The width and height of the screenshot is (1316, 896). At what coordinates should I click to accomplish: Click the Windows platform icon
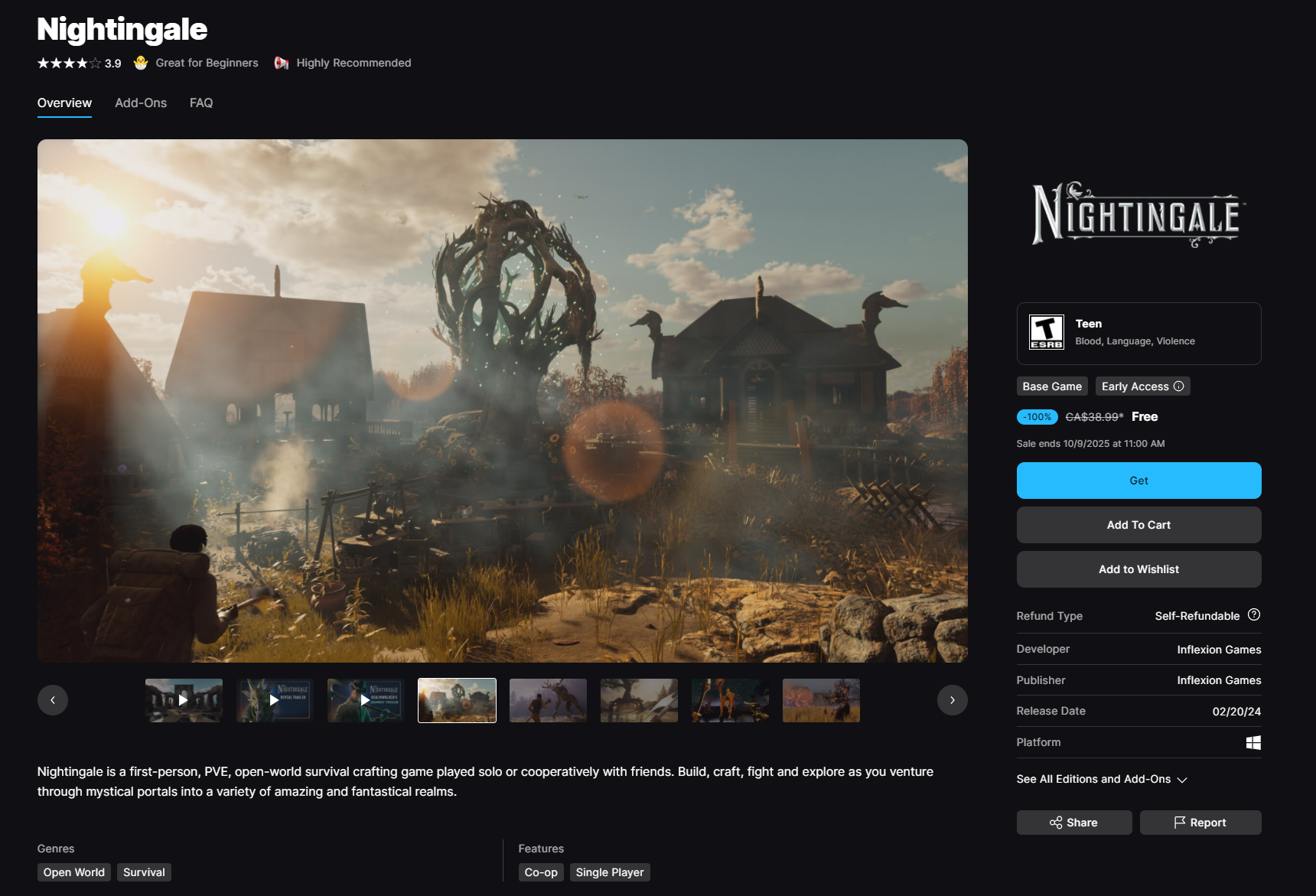(x=1252, y=742)
